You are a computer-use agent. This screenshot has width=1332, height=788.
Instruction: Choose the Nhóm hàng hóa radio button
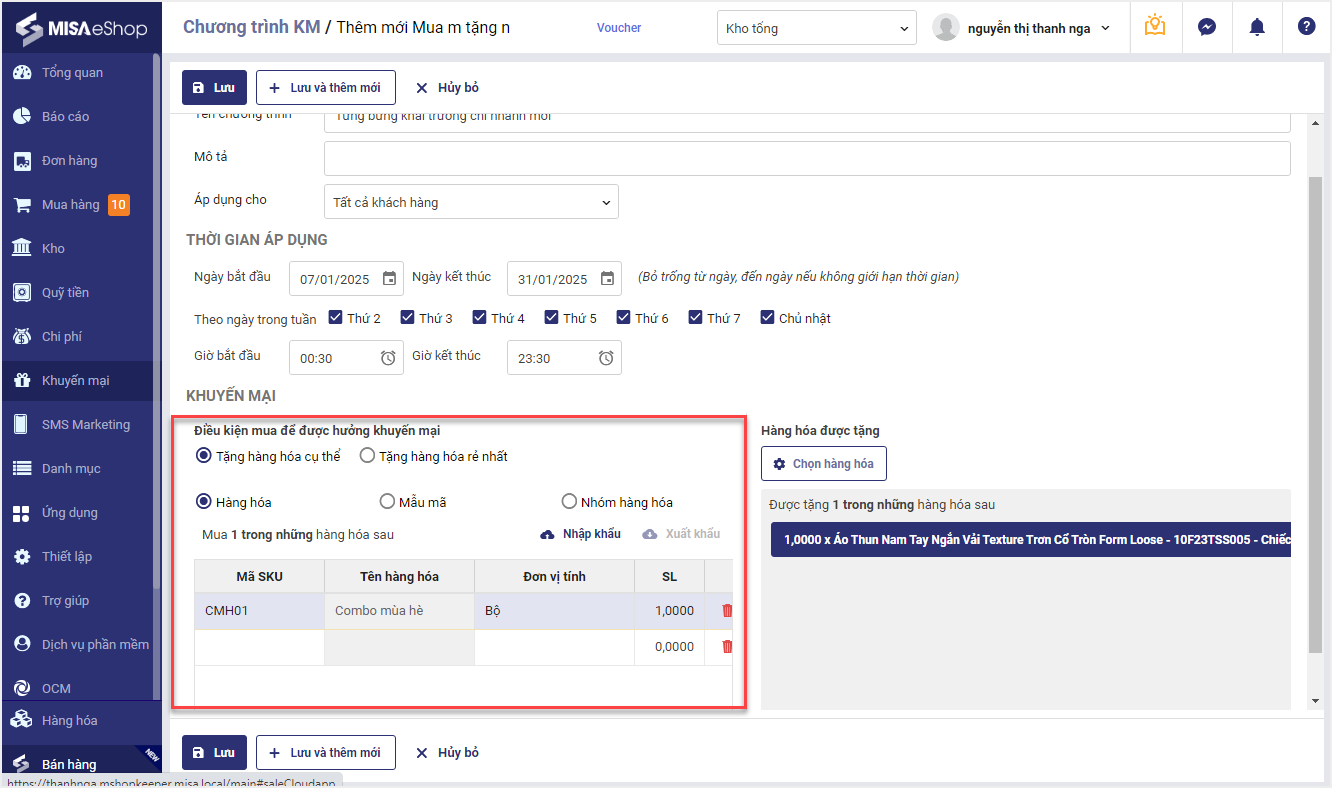570,502
